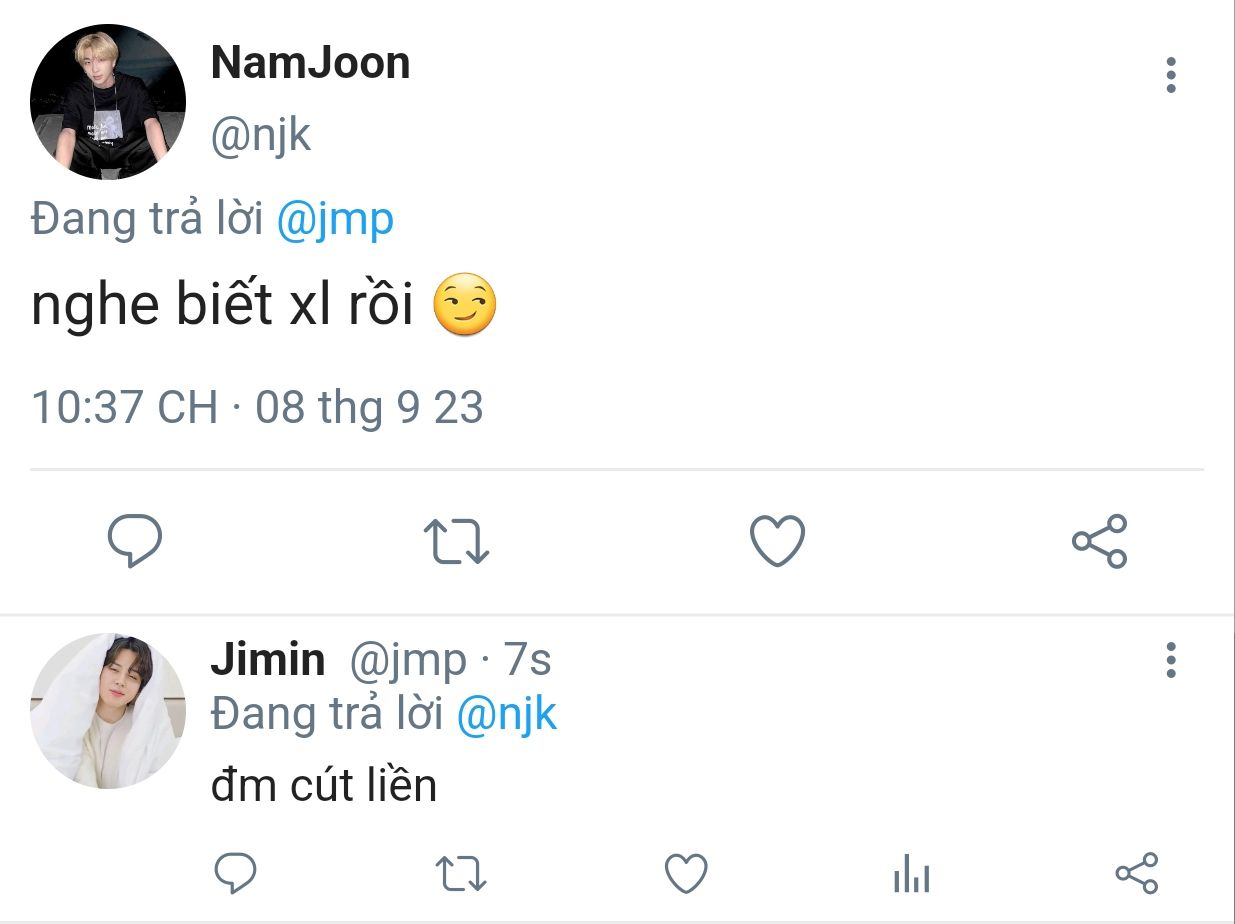Reply to NamJoon's tweet via comment icon

pyautogui.click(x=135, y=542)
